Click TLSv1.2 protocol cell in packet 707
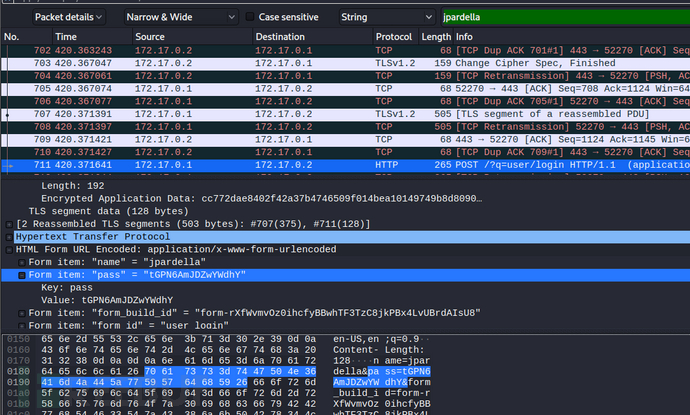690x415 pixels. pyautogui.click(x=395, y=114)
